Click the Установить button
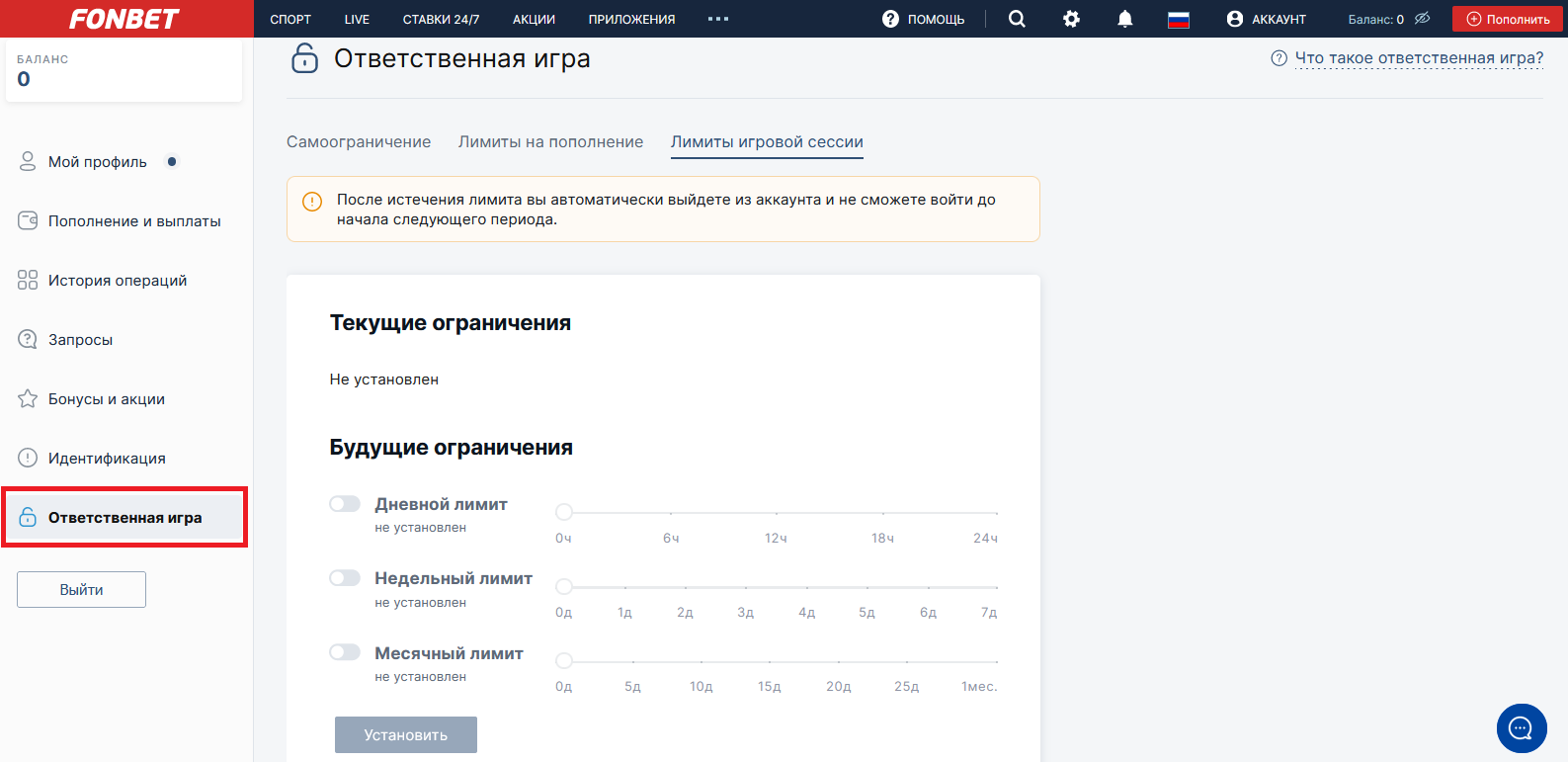1568x762 pixels. coord(406,734)
